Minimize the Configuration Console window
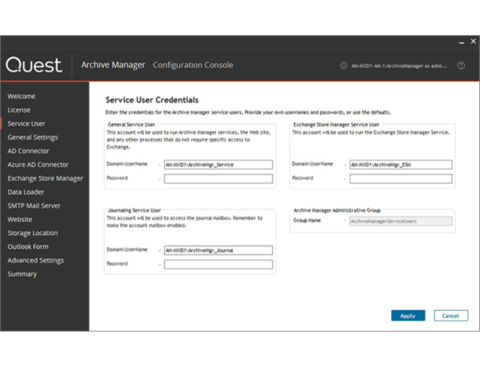This screenshot has width=480, height=366. (x=461, y=42)
